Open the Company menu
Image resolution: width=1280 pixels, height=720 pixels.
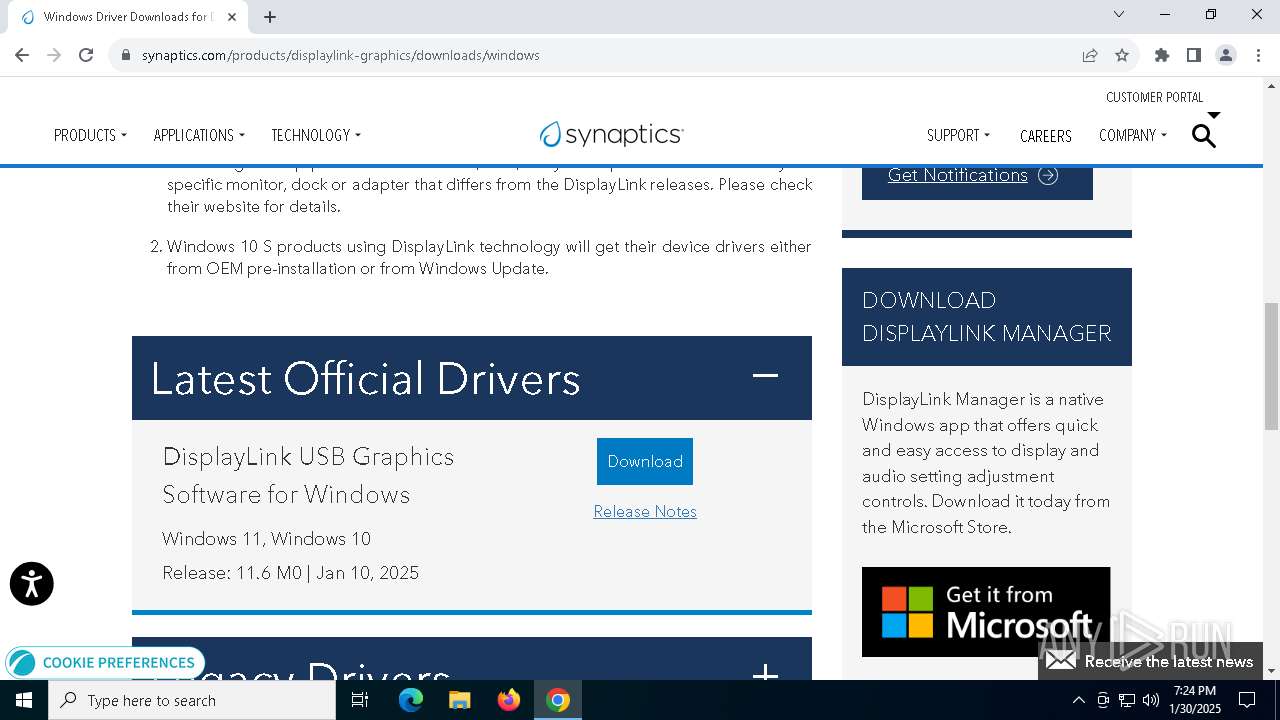point(1133,135)
